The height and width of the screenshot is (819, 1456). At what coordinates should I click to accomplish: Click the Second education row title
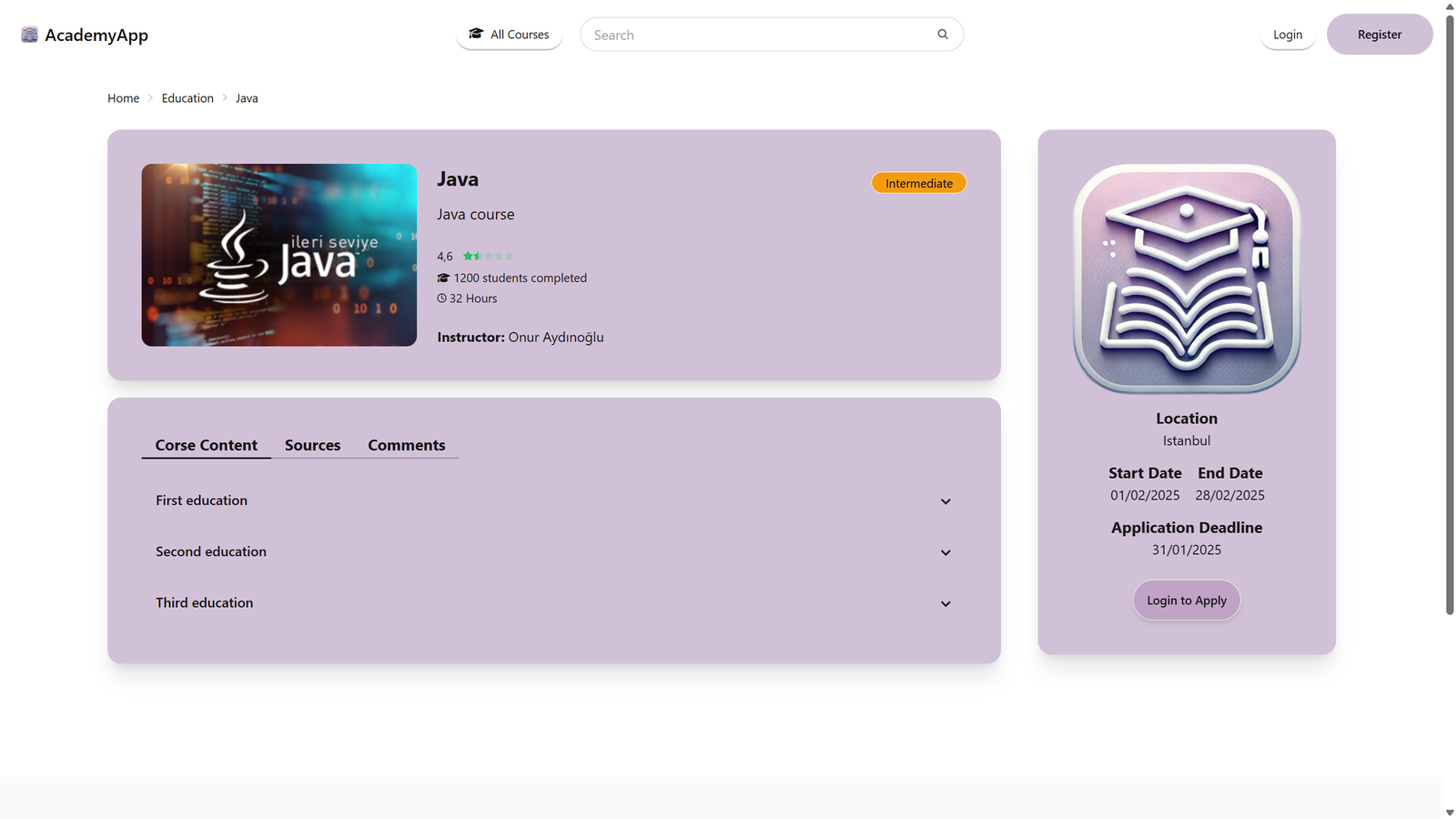click(211, 551)
